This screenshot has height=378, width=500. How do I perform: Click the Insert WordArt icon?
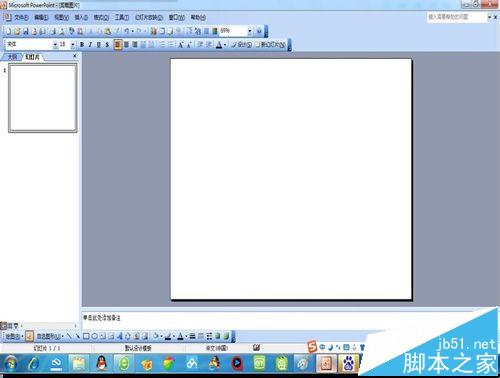pyautogui.click(x=120, y=336)
